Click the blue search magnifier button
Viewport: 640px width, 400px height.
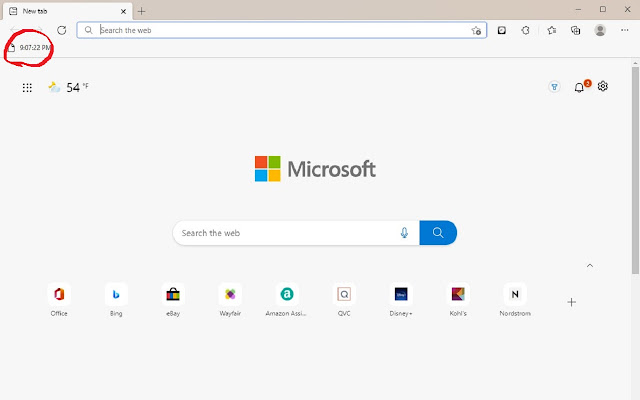(x=438, y=233)
